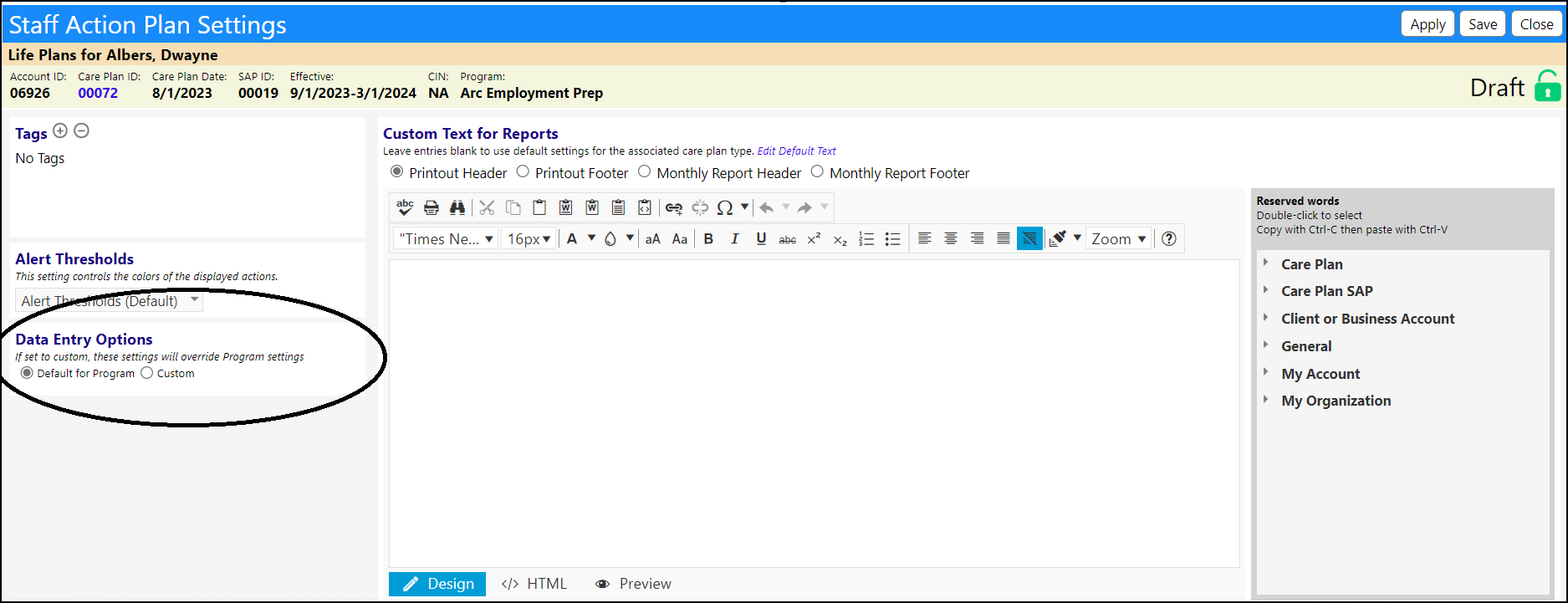Click the remove link icon

(x=700, y=207)
